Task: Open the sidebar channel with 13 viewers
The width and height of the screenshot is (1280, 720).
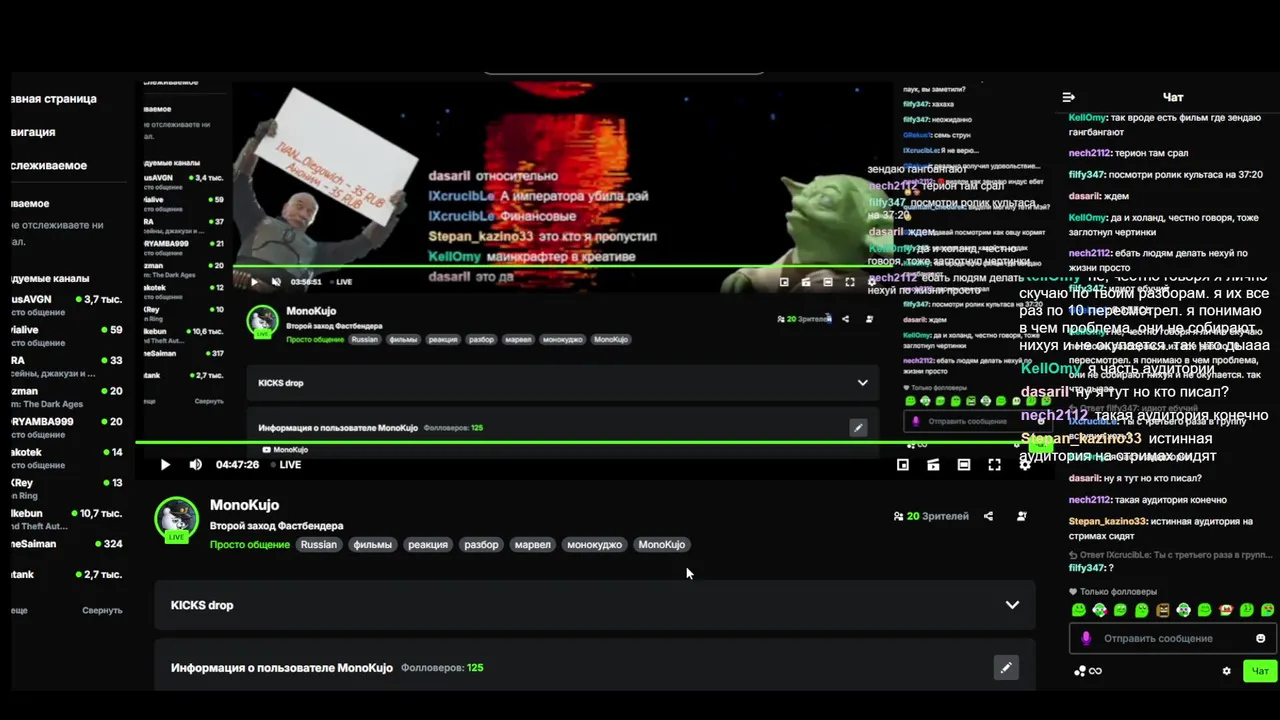Action: (x=67, y=488)
